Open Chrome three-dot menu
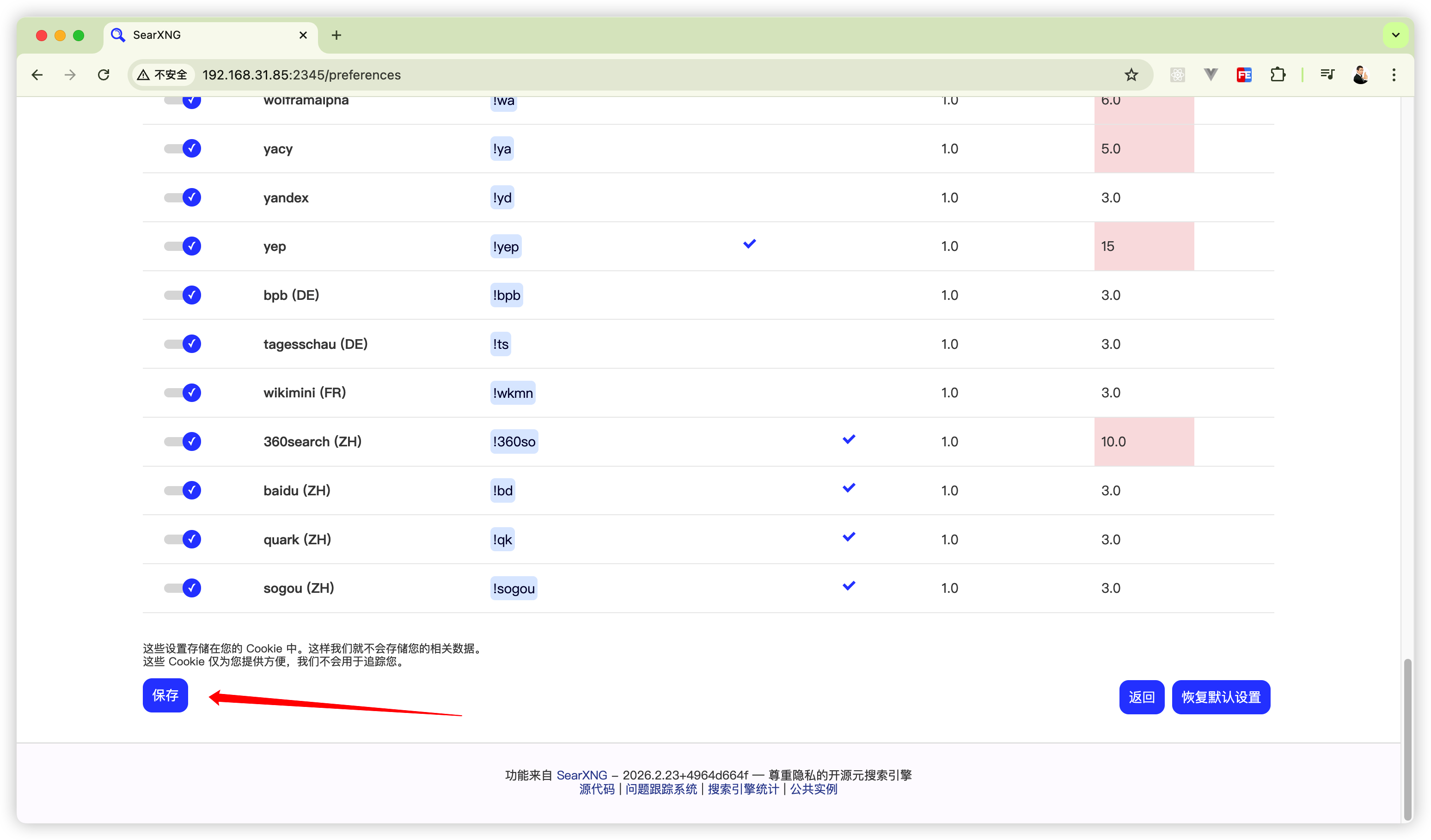This screenshot has width=1431, height=840. (1394, 75)
